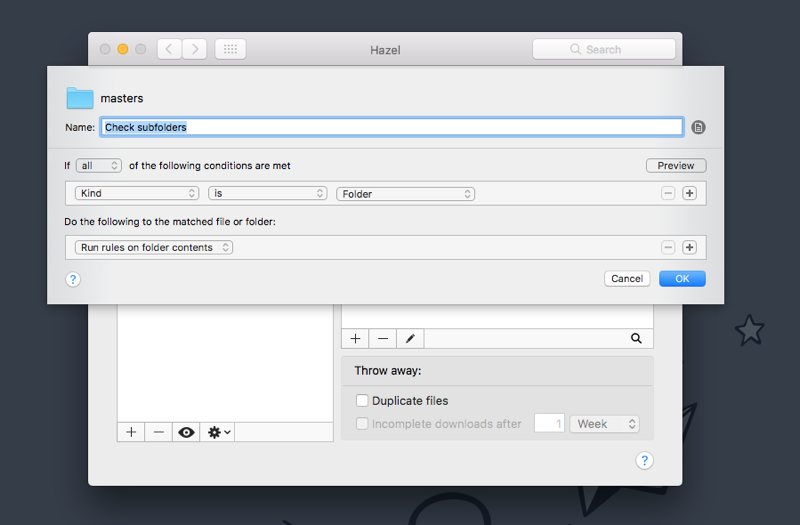Image resolution: width=800 pixels, height=525 pixels.
Task: Open the all conditions dropdown
Action: (98, 165)
